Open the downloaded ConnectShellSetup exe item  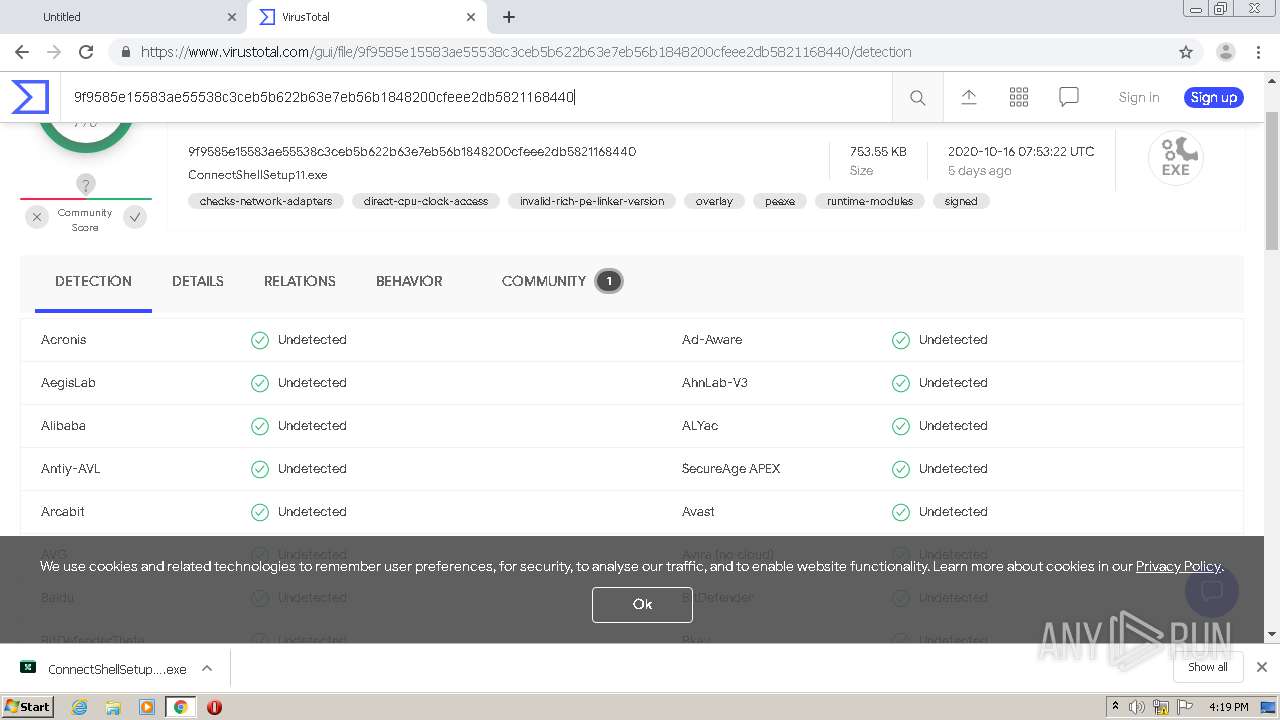pos(103,669)
